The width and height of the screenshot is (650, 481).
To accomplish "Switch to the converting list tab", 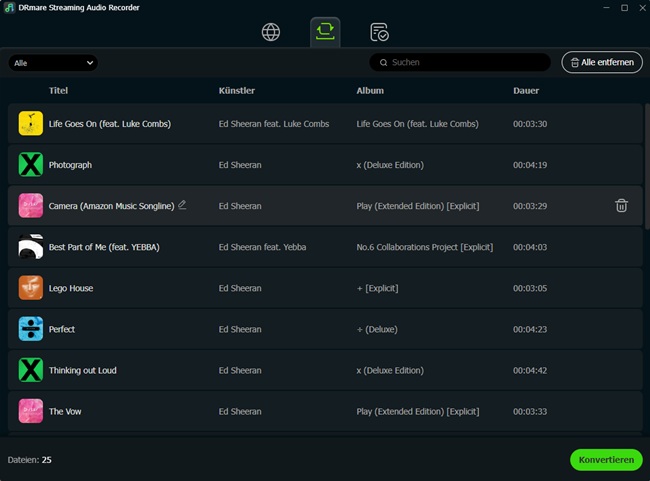I will tap(325, 32).
